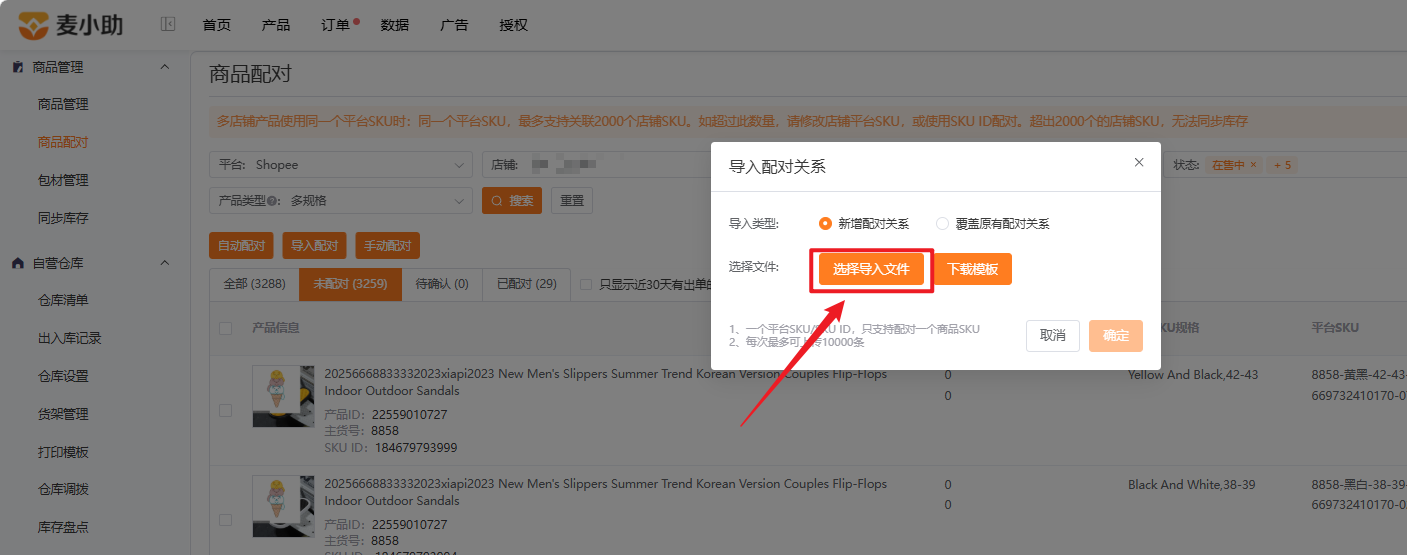The height and width of the screenshot is (555, 1407).
Task: Select 商品配对 in the sidebar
Action: (x=63, y=142)
